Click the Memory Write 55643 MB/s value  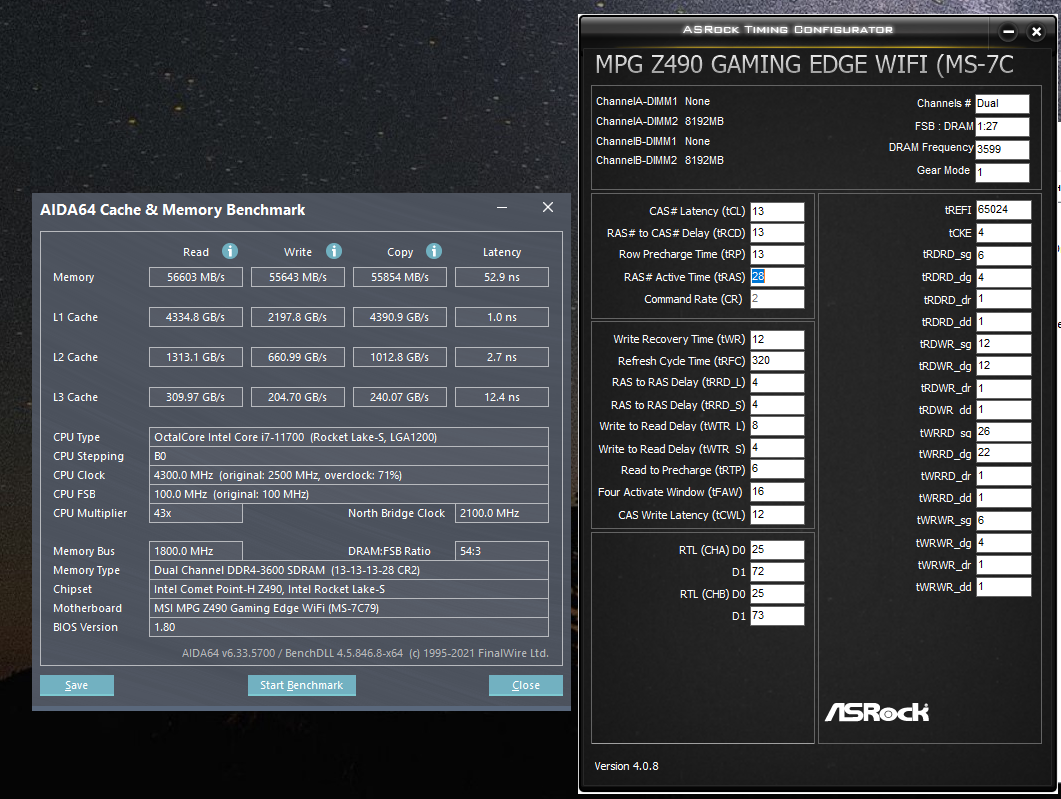[298, 277]
